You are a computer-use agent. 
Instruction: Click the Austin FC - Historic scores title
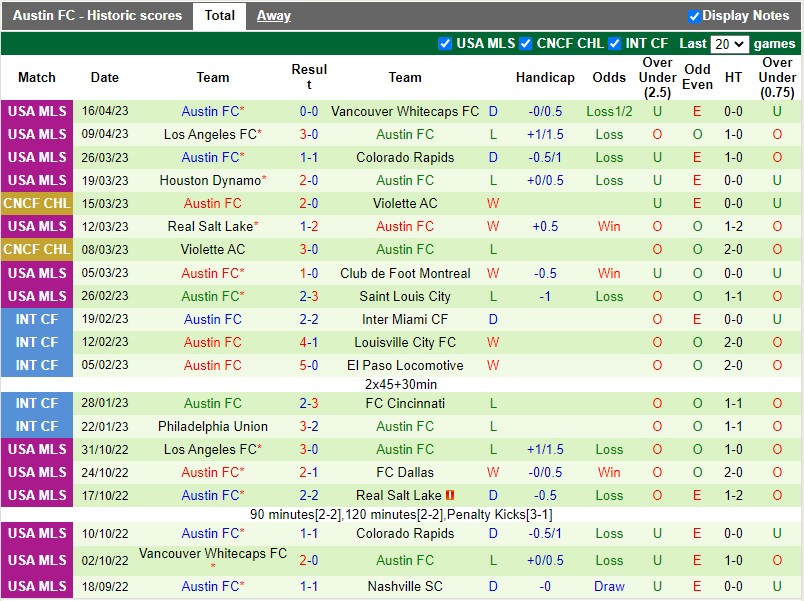click(x=97, y=16)
